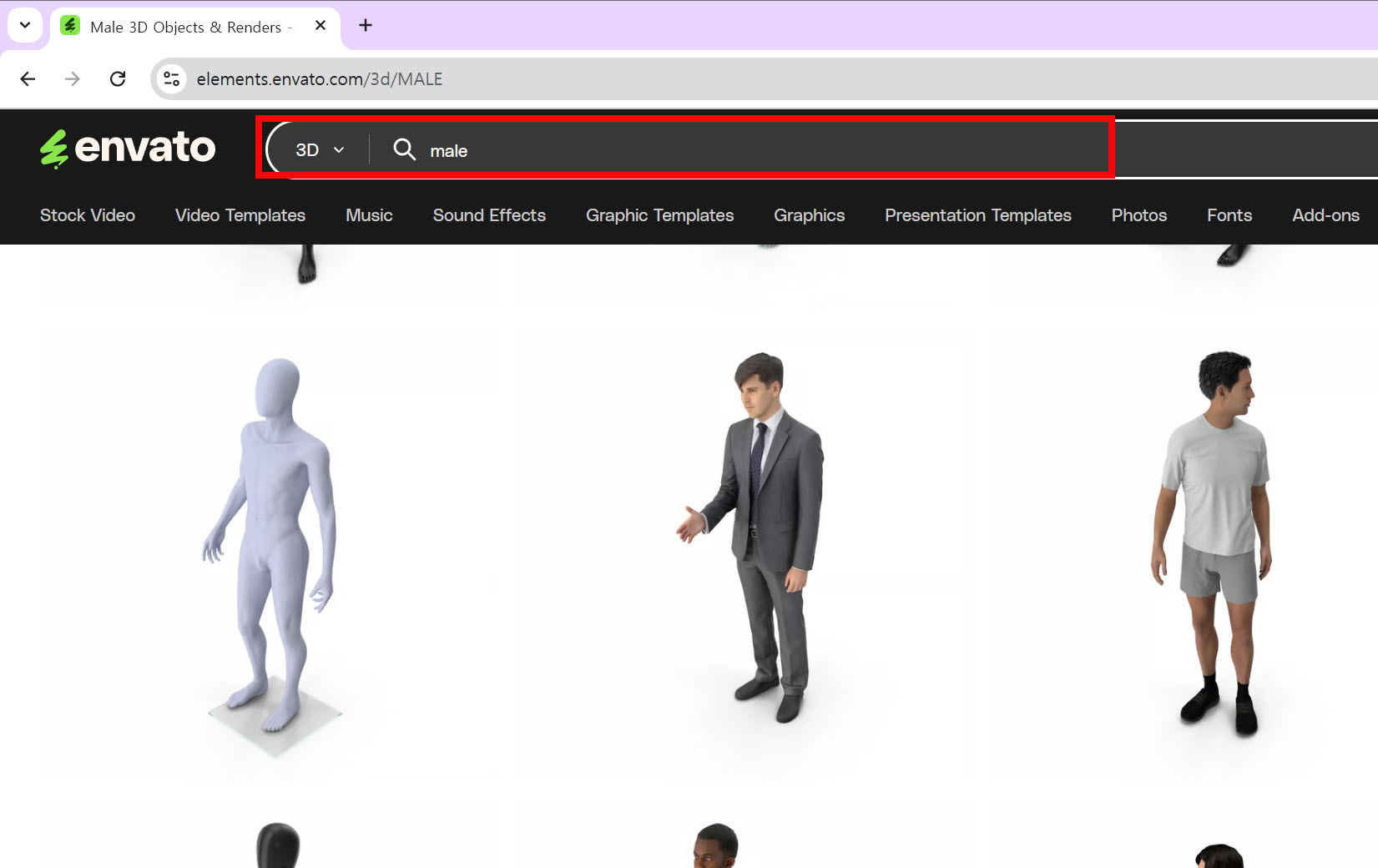Open the 3D category dropdown in search bar
Viewport: 1378px width, 868px height.
tap(320, 150)
